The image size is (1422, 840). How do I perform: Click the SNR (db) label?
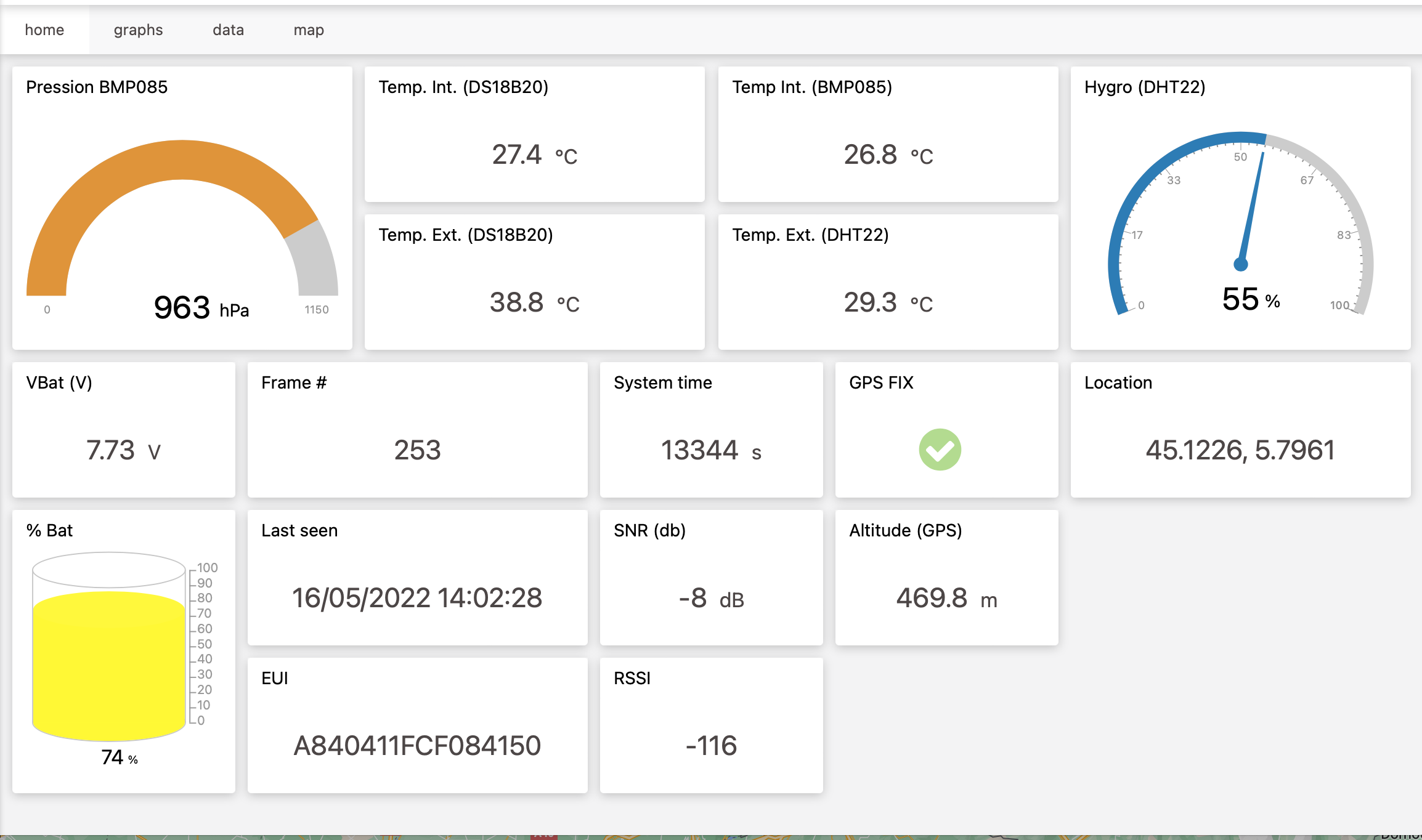[x=650, y=530]
